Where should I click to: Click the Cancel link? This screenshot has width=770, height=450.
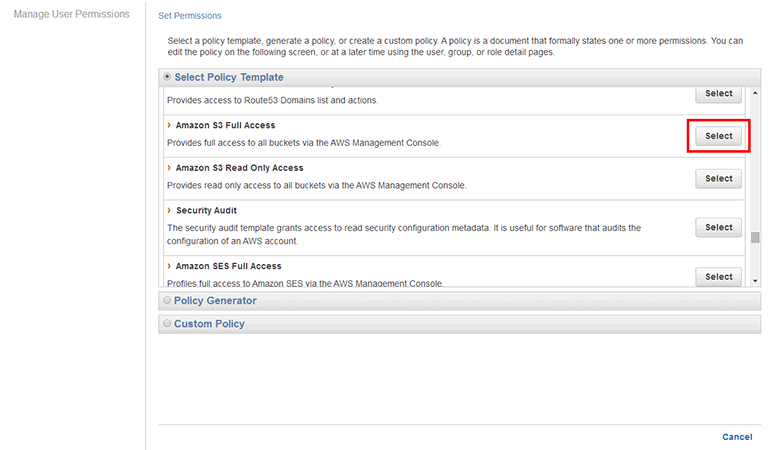click(737, 437)
